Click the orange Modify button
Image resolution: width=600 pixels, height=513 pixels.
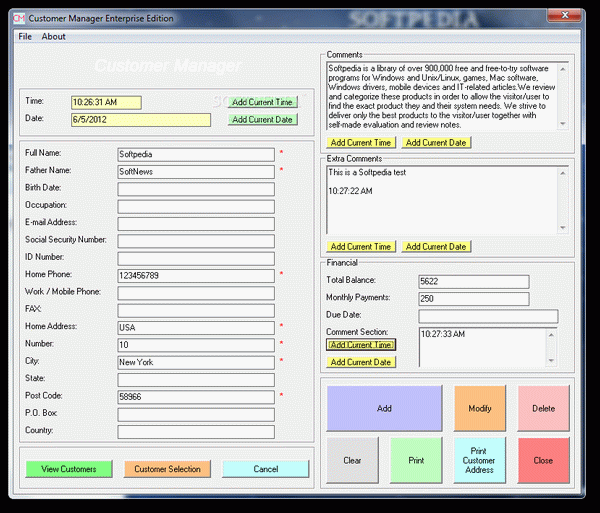coord(480,409)
